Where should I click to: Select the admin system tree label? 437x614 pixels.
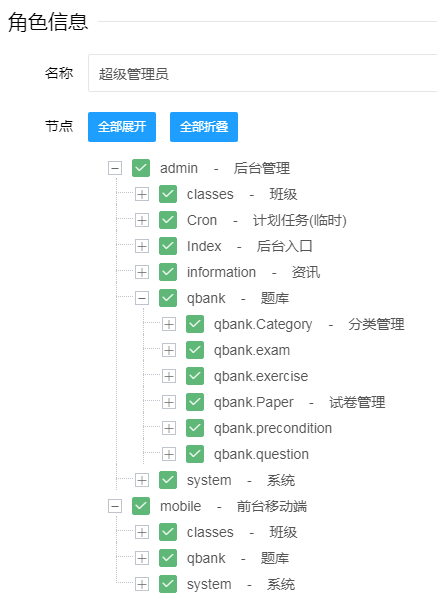point(240,480)
